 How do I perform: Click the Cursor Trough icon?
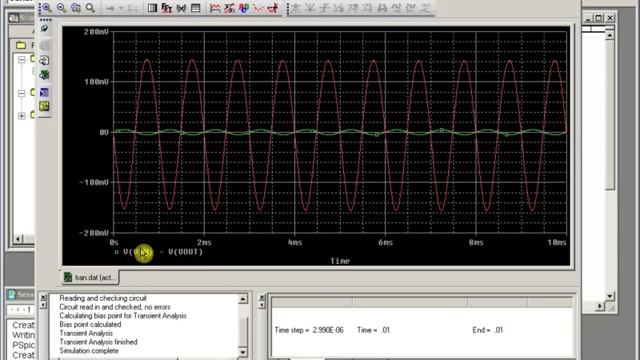pyautogui.click(x=311, y=8)
